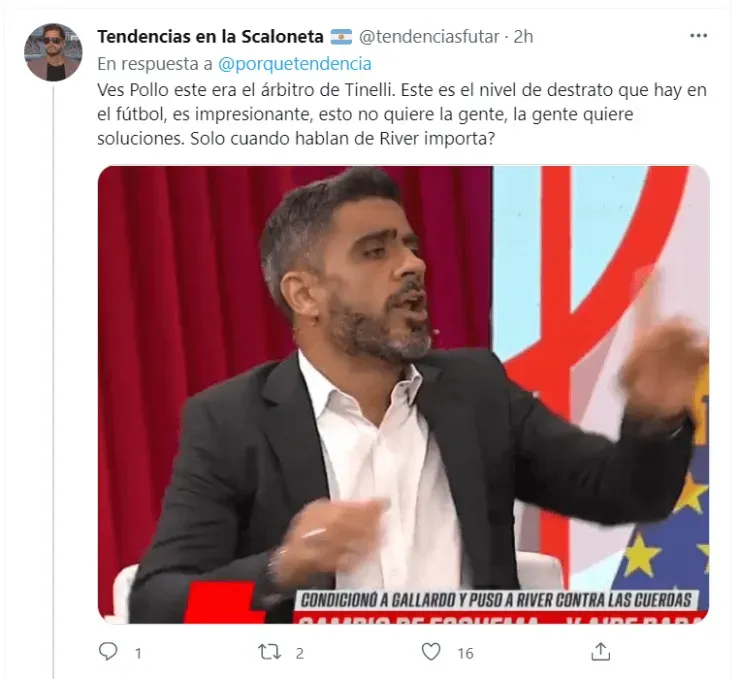Click the reply count showing 1

click(x=138, y=654)
